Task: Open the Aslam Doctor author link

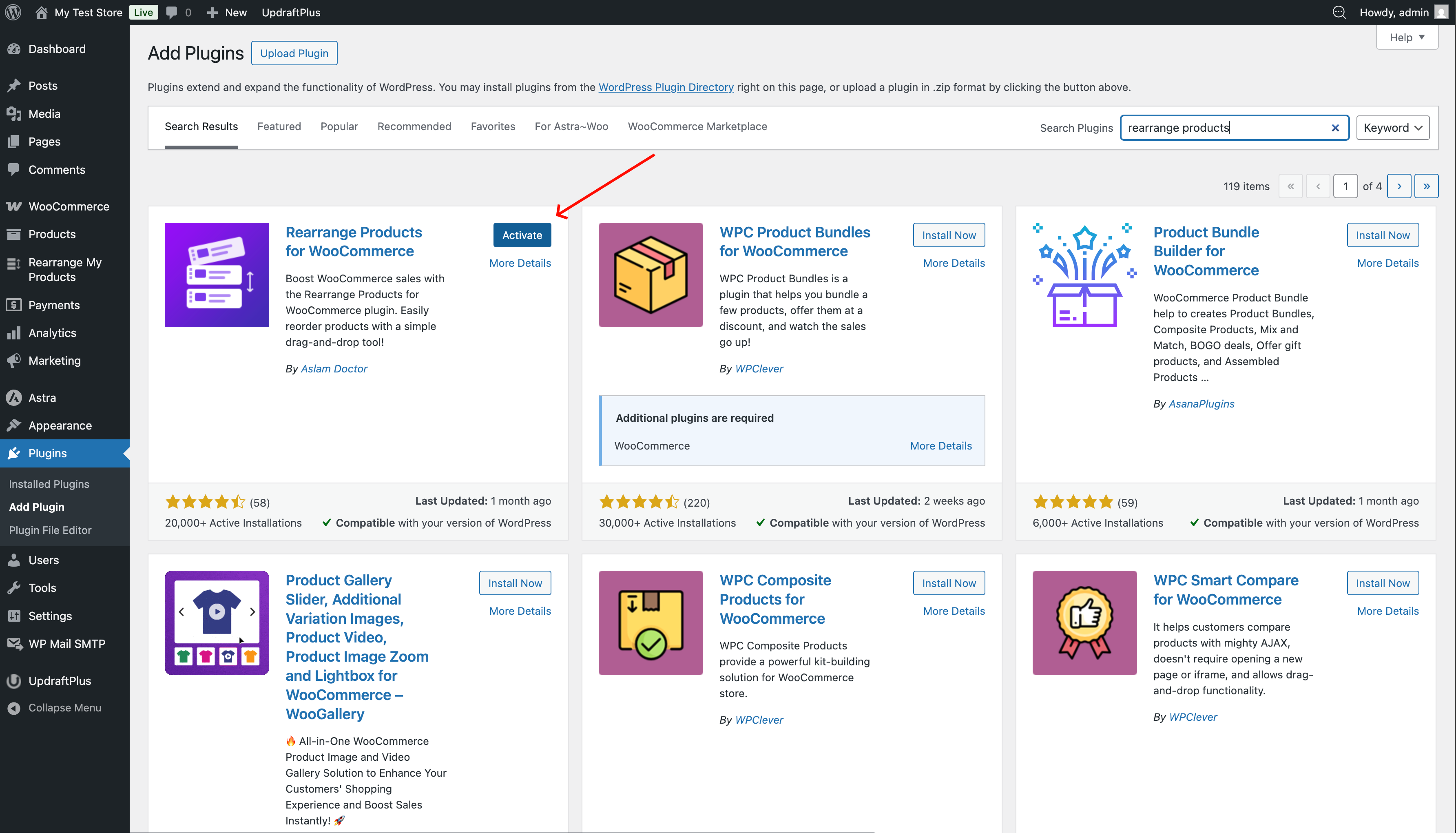Action: [334, 369]
